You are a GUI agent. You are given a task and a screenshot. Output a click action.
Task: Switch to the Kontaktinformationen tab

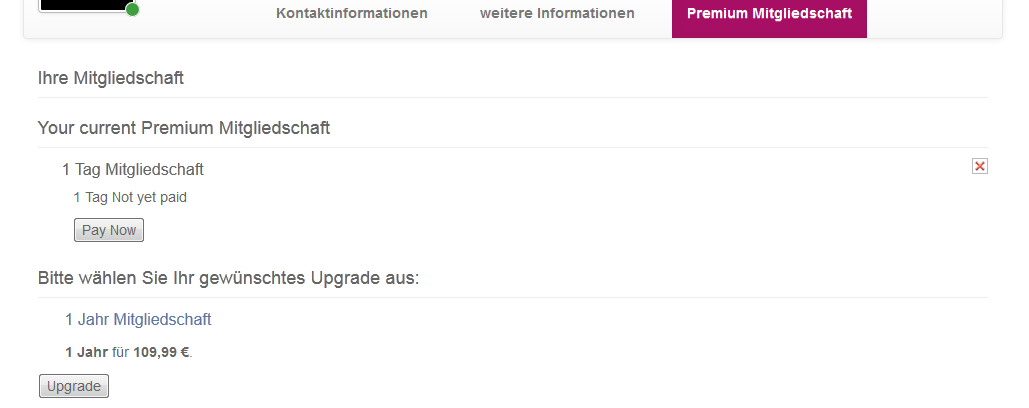[352, 13]
